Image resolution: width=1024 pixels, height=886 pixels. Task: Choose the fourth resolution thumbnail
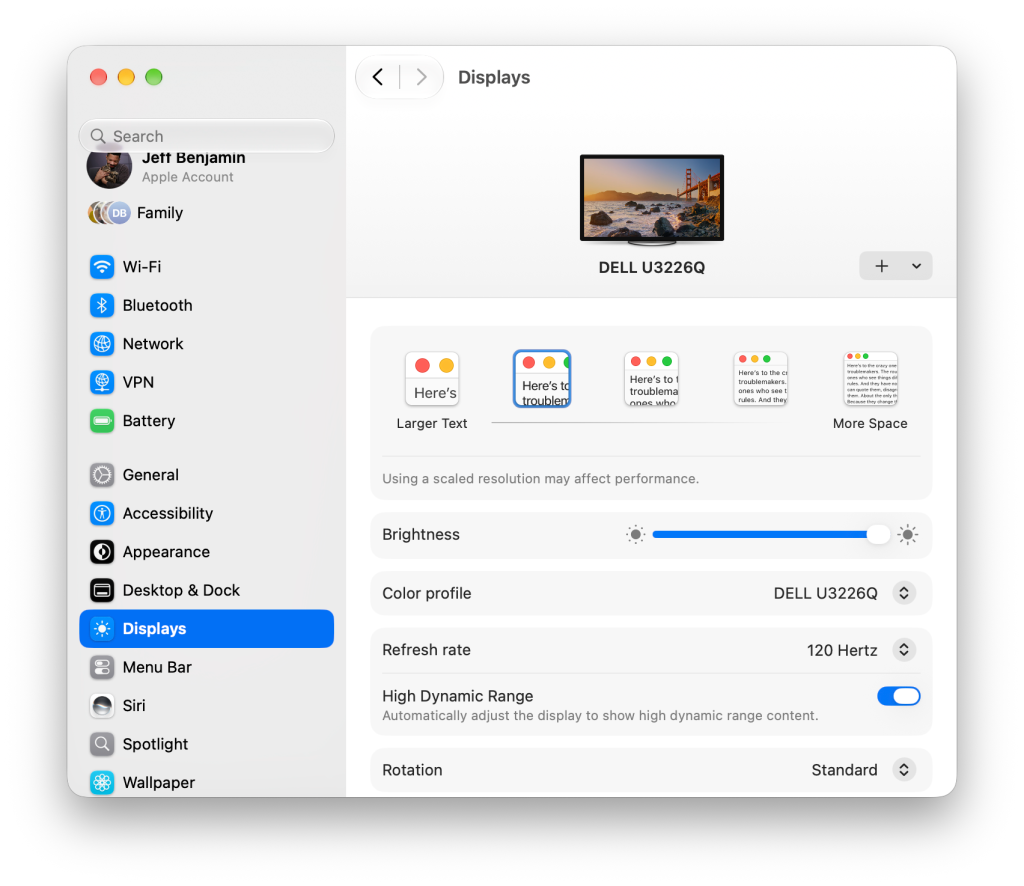[x=761, y=379]
